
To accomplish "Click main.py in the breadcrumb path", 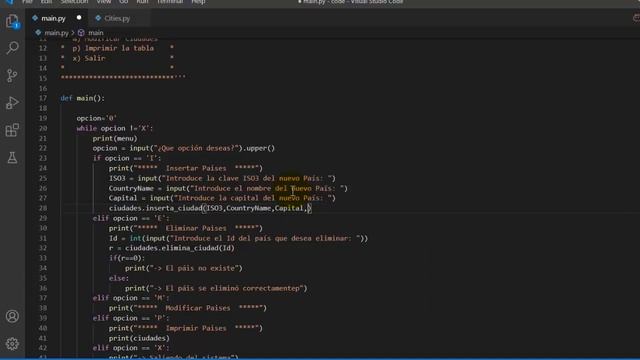I will (x=56, y=33).
